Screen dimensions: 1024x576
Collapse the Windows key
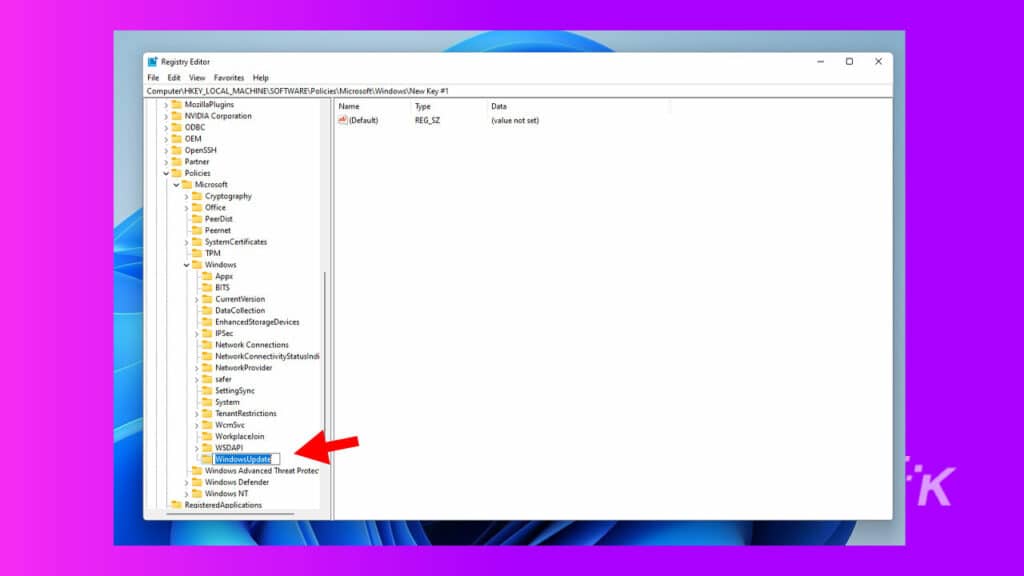(x=186, y=264)
